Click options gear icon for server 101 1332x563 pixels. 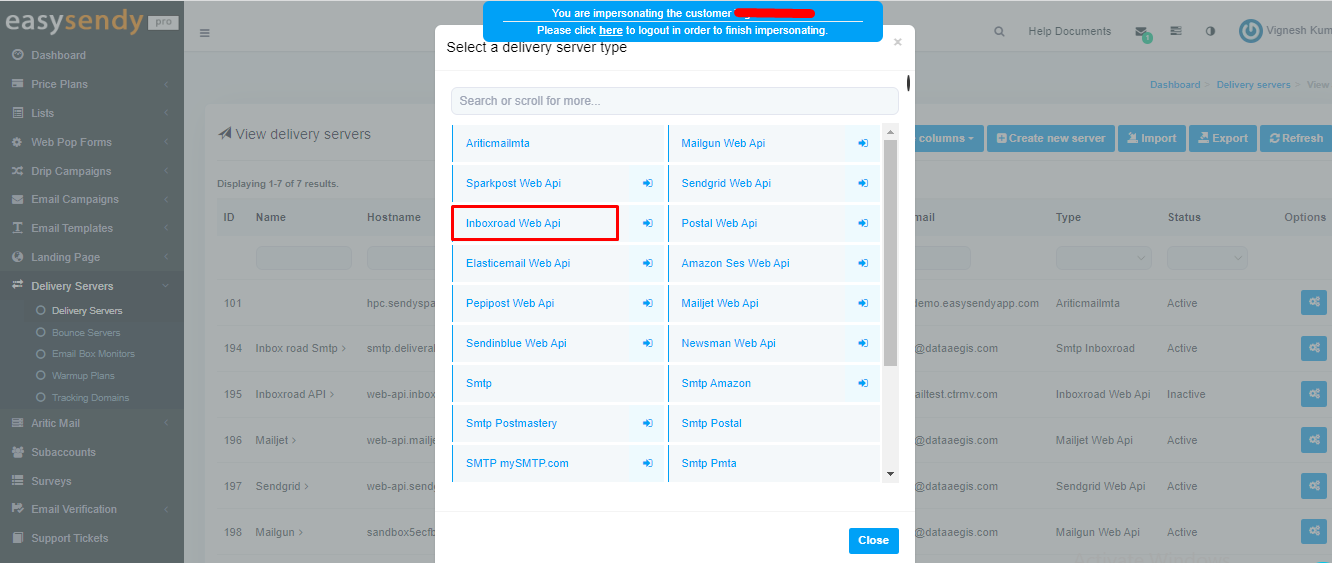tap(1313, 303)
